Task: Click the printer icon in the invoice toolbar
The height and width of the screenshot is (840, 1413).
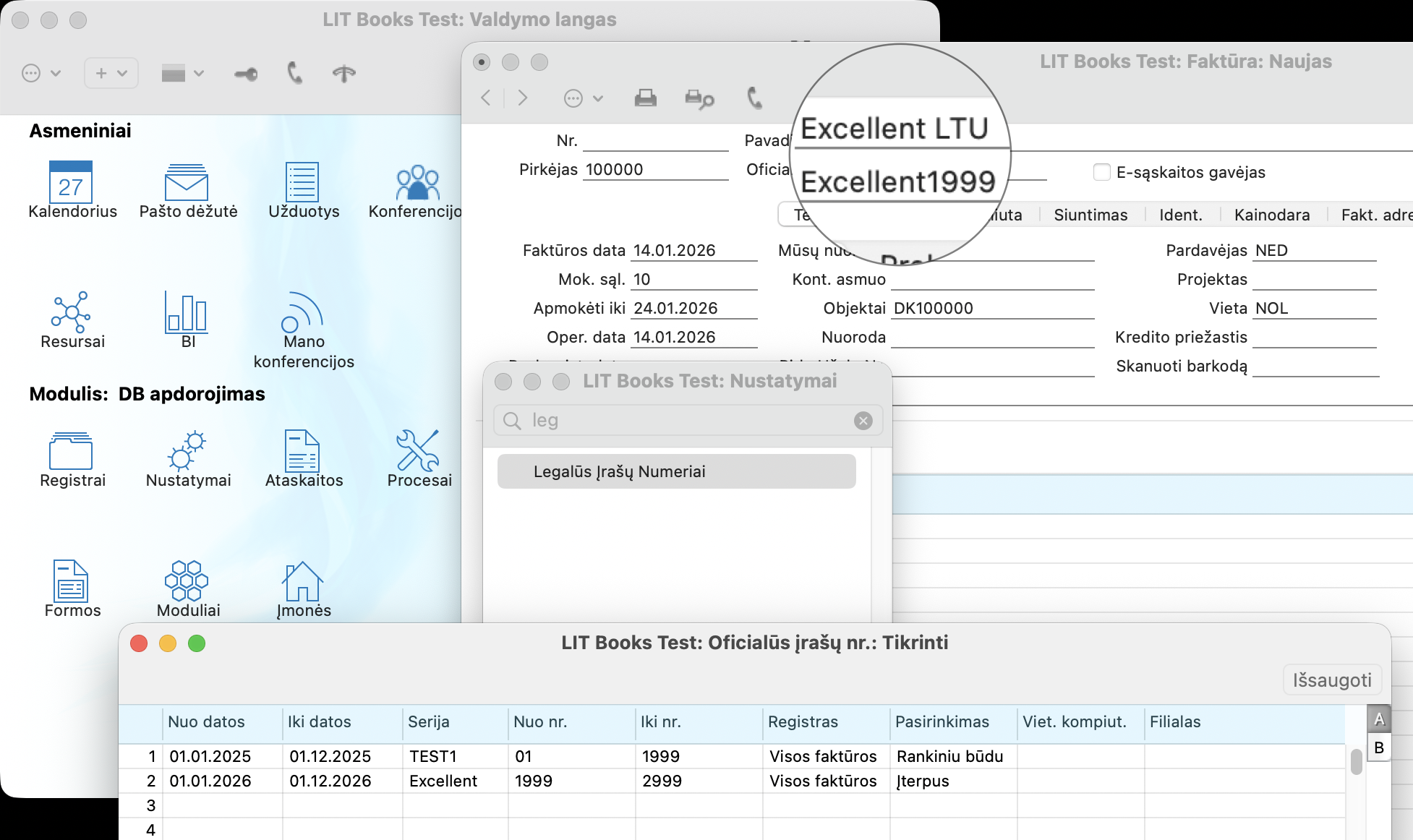Action: (645, 98)
